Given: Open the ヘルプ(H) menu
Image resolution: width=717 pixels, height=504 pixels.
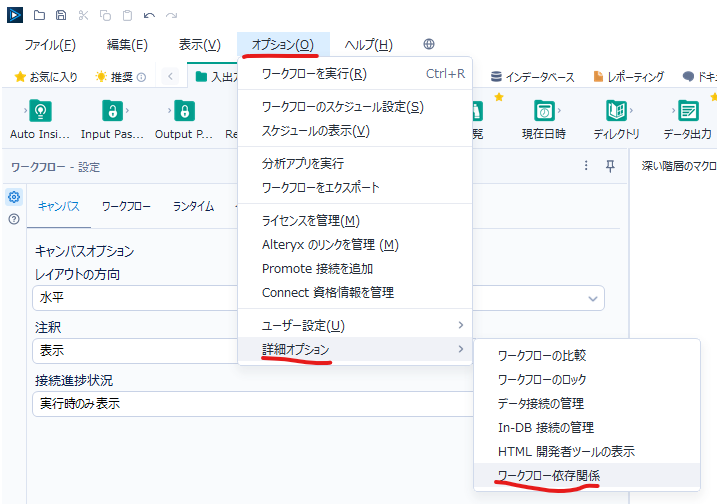Looking at the screenshot, I should pos(369,45).
